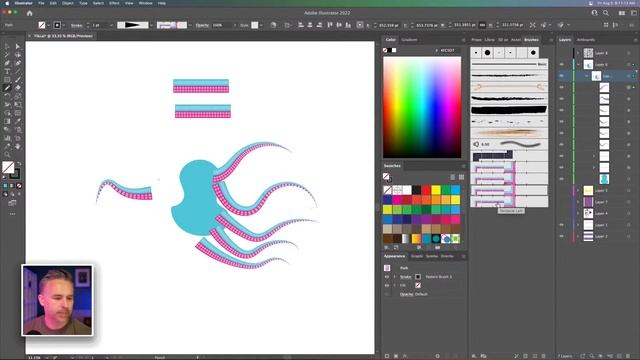Show hidden Layer 7 visibility box
640x360 pixels.
point(562,202)
